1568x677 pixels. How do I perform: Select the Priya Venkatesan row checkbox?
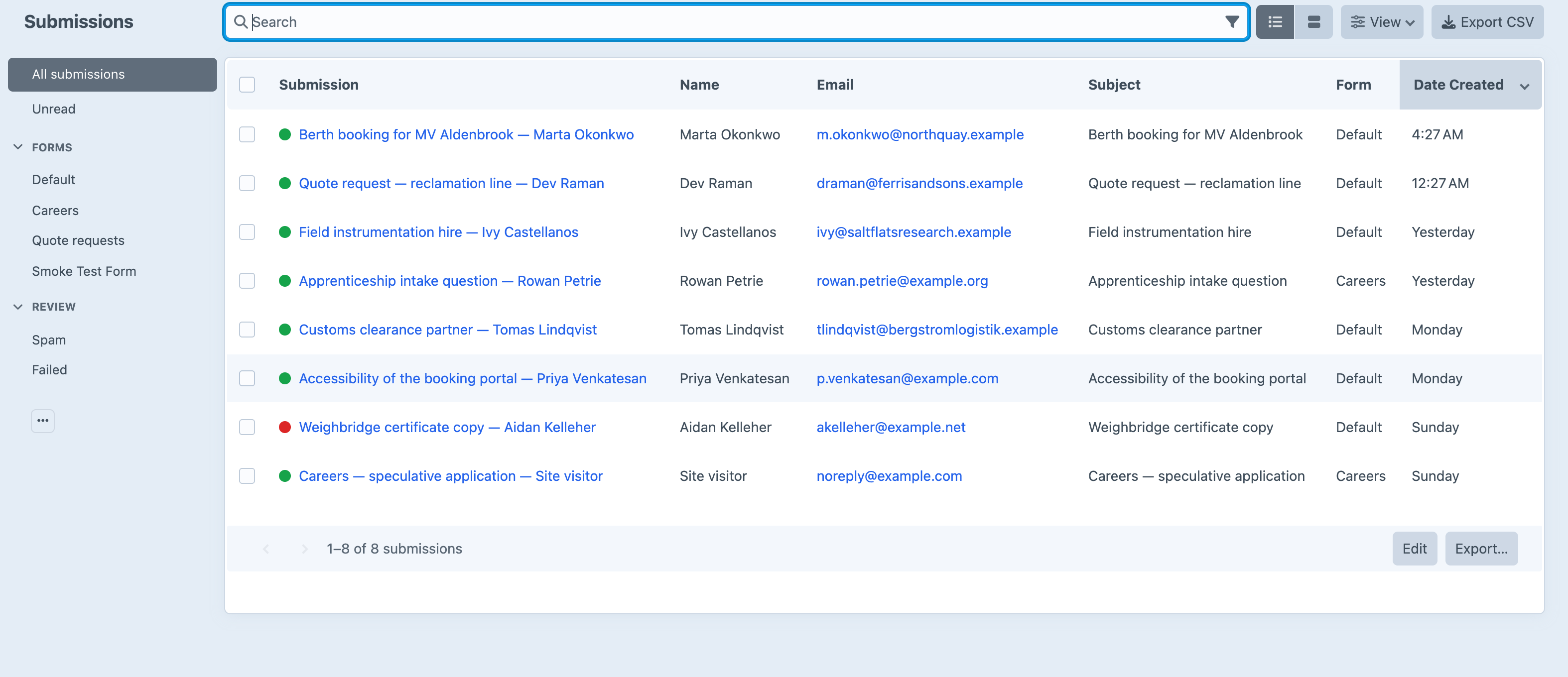[x=247, y=378]
